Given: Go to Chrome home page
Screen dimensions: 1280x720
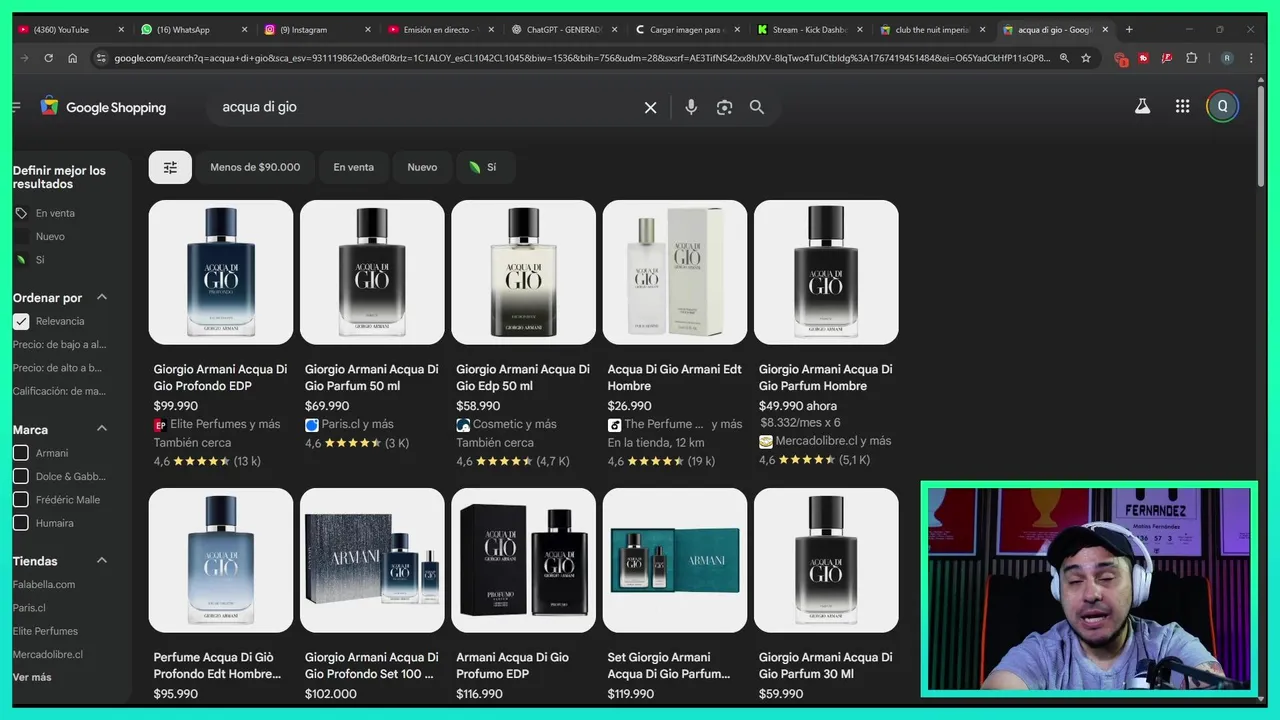Looking at the screenshot, I should click(72, 58).
